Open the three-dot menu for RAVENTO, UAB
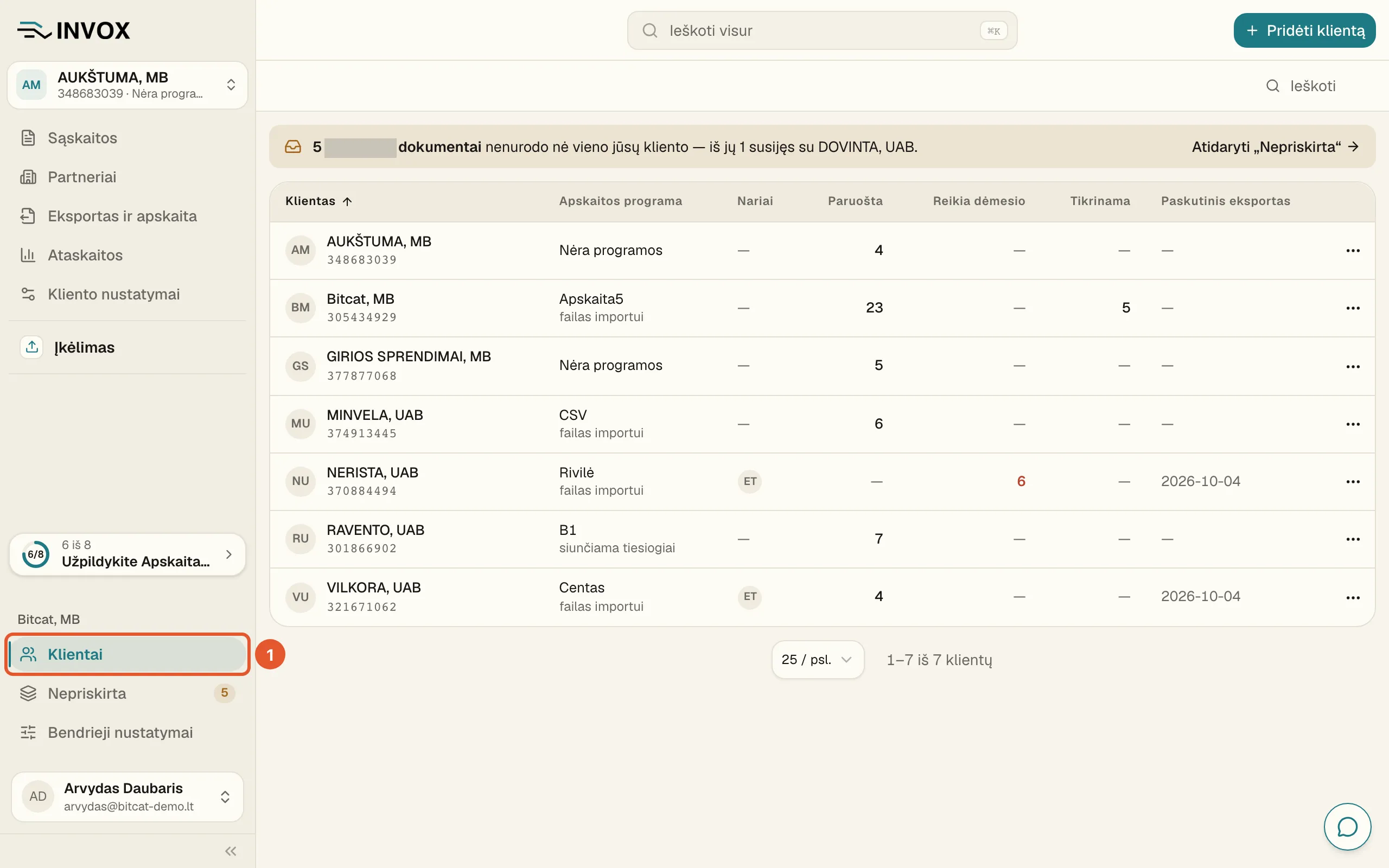The height and width of the screenshot is (868, 1389). 1353,539
